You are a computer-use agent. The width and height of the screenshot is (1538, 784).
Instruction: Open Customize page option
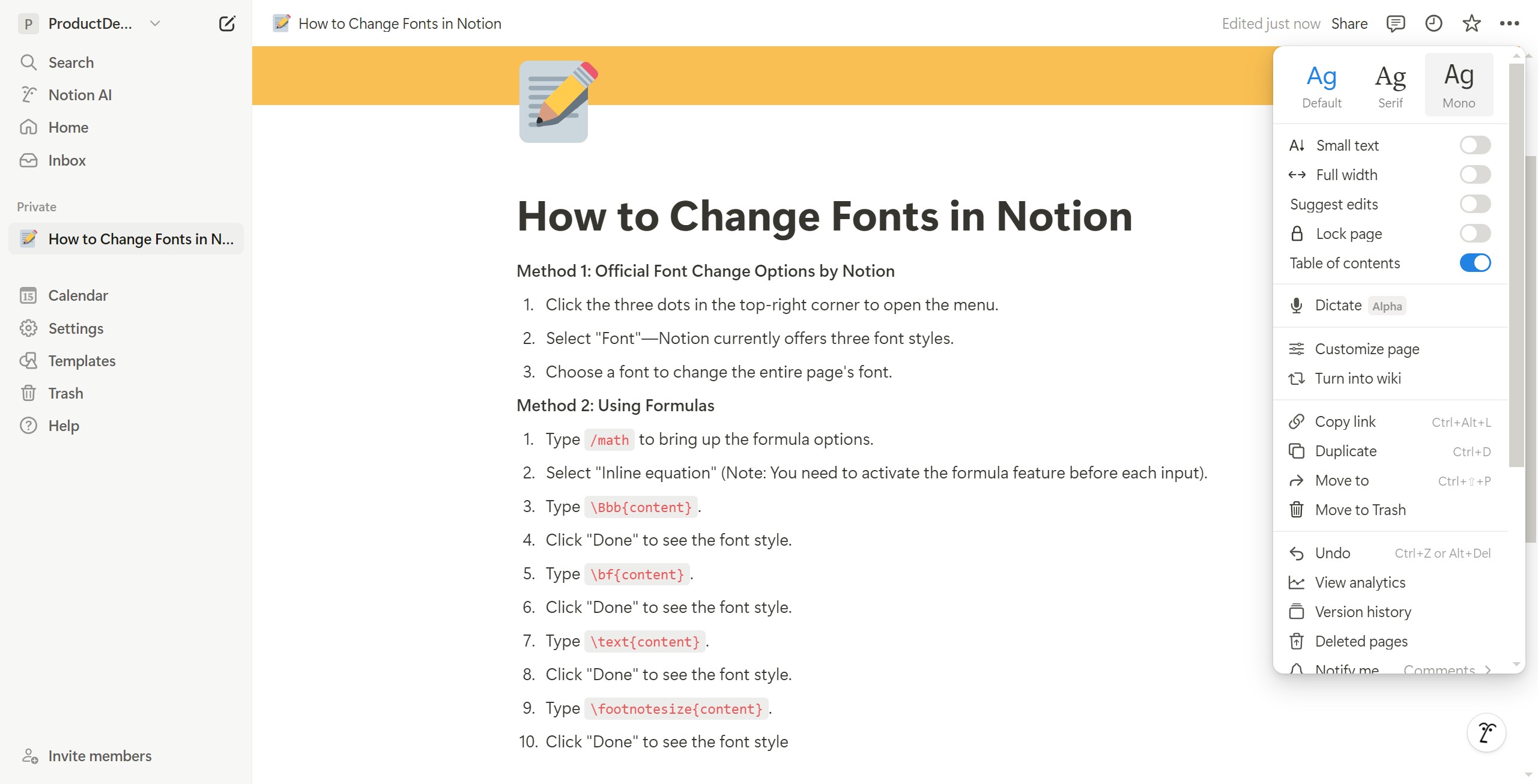(1390, 349)
